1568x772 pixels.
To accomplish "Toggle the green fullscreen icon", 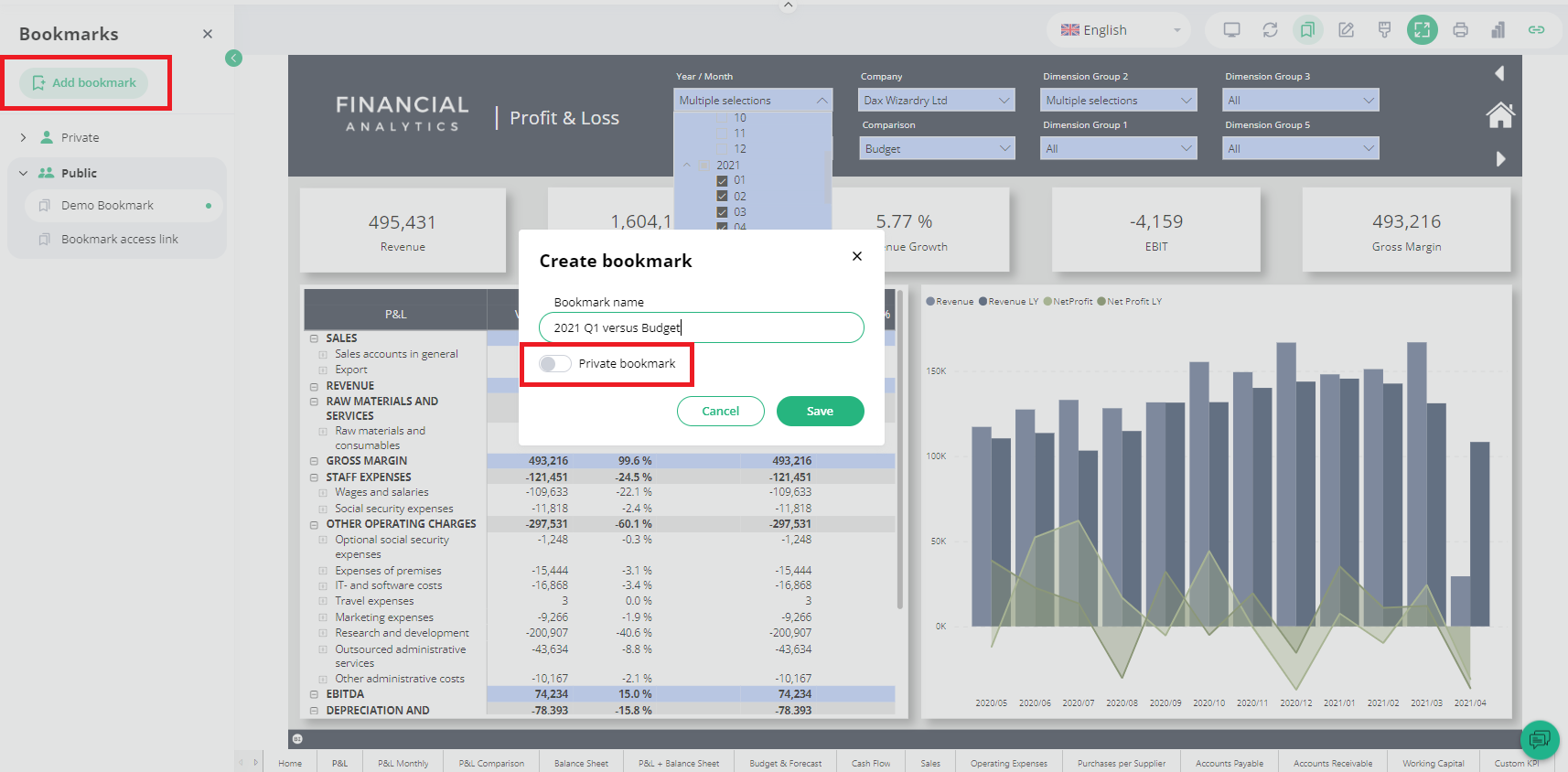I will coord(1423,30).
